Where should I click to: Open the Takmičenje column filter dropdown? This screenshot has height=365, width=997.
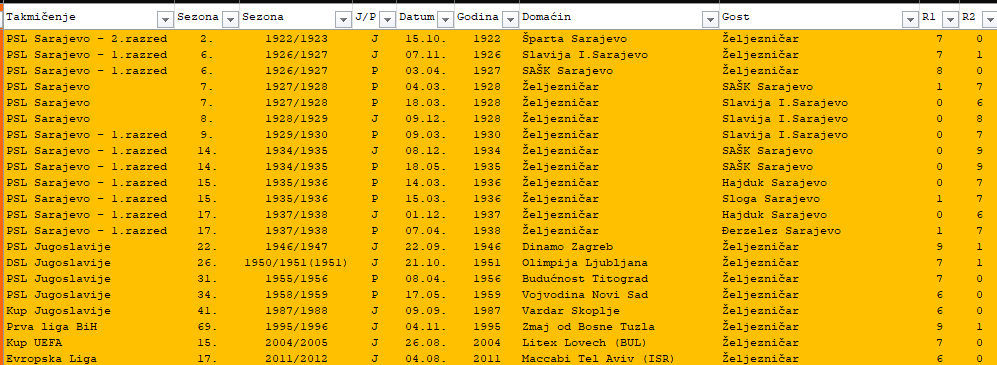coord(165,20)
